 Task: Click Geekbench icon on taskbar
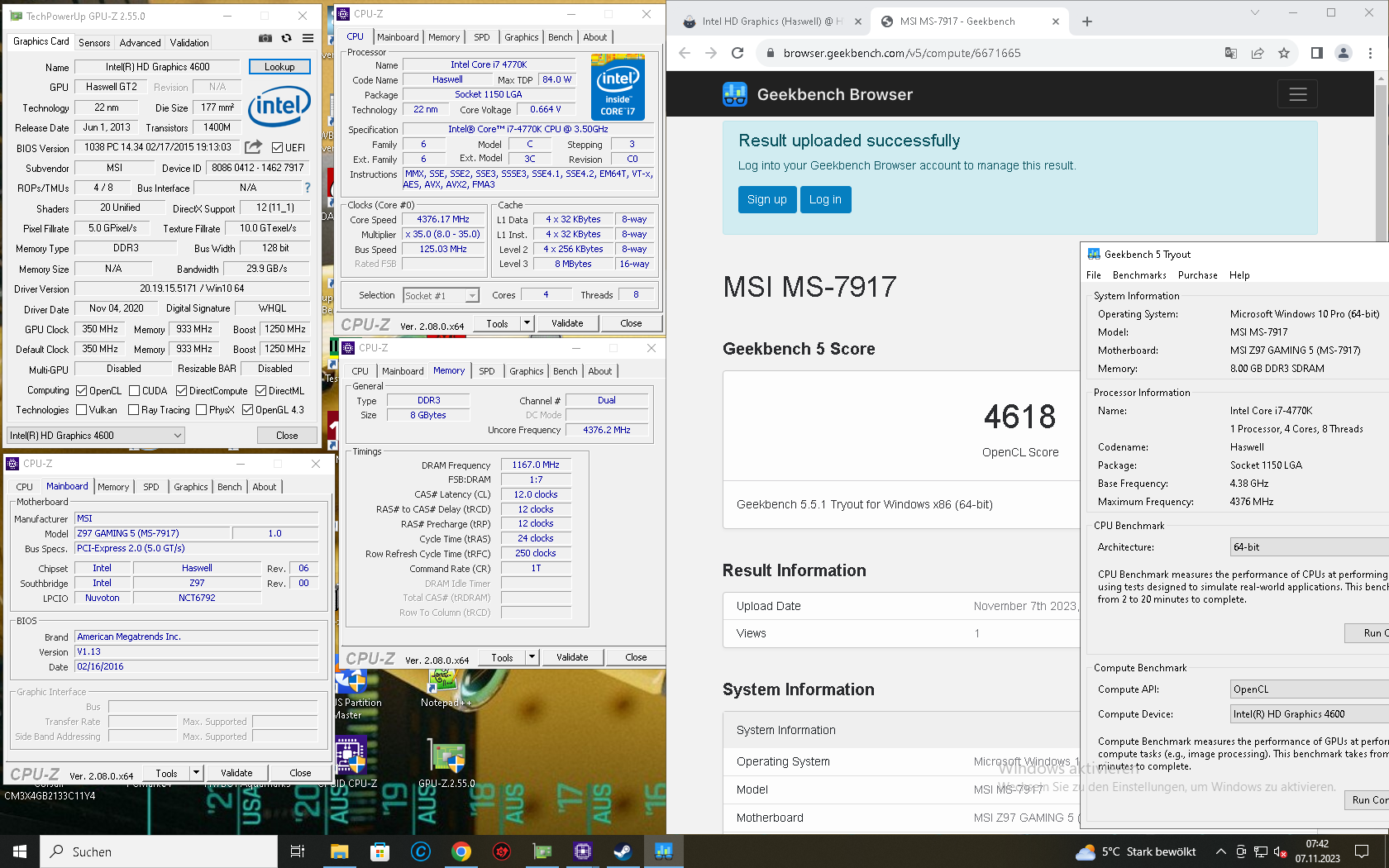[663, 851]
